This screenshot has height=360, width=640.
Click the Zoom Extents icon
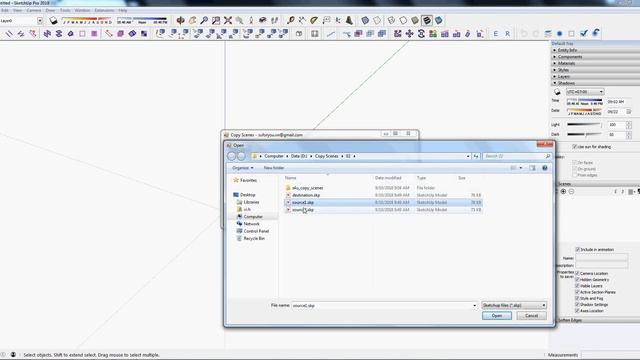(228, 20)
